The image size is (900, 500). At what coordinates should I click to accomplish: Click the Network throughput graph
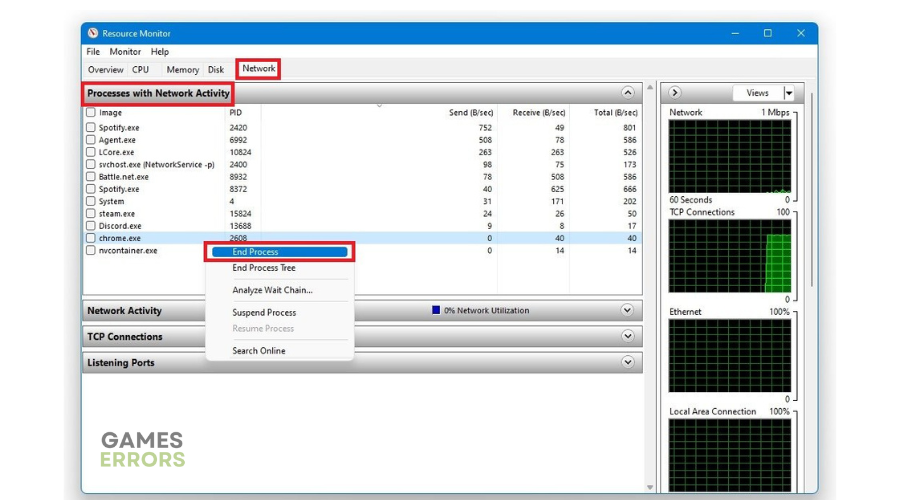[x=730, y=156]
